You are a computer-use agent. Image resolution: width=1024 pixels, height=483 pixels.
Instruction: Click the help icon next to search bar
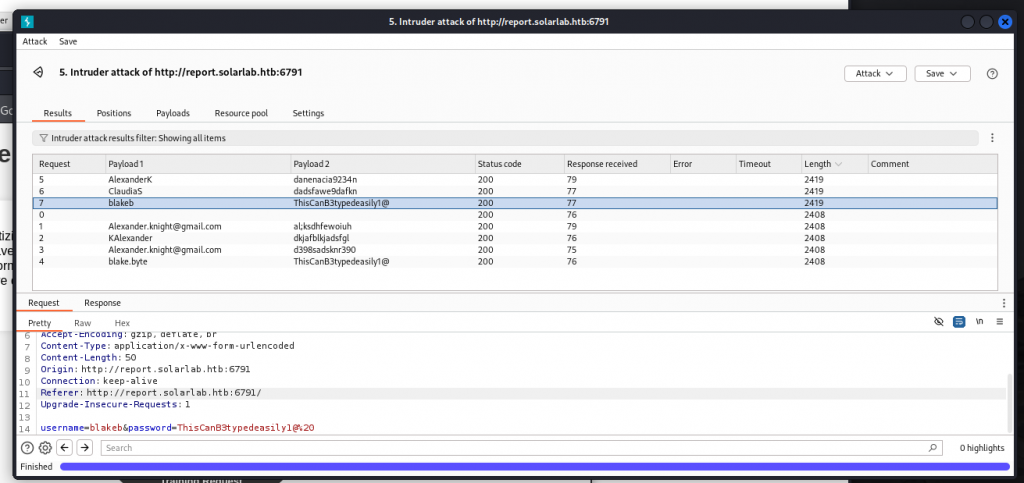pyautogui.click(x=27, y=448)
